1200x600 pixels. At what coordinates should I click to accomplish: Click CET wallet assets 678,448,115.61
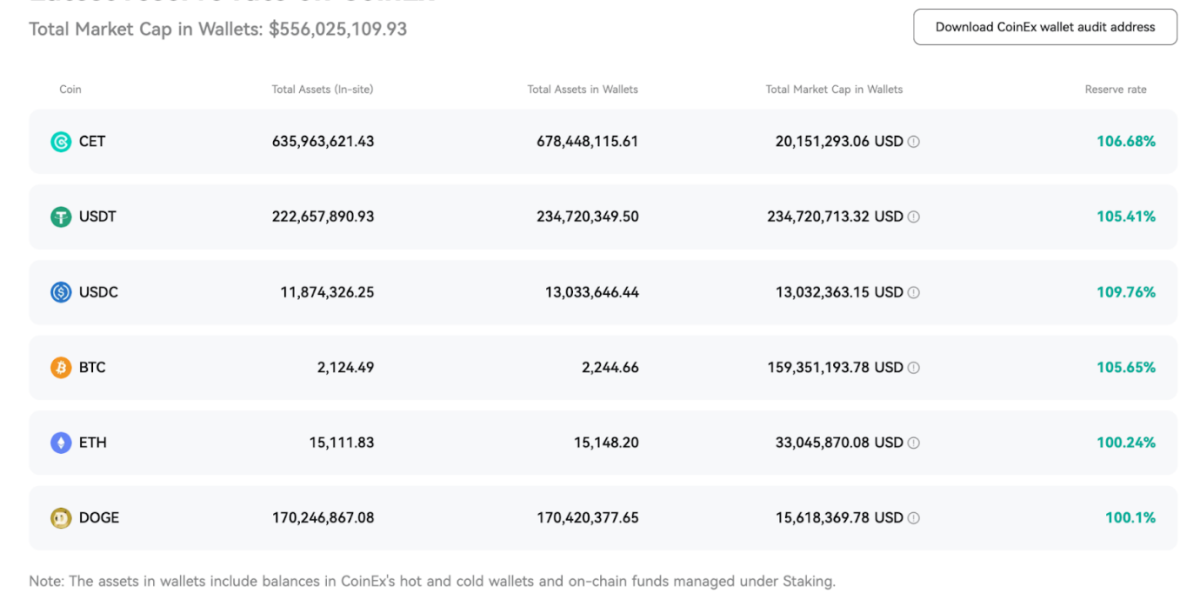coord(588,142)
